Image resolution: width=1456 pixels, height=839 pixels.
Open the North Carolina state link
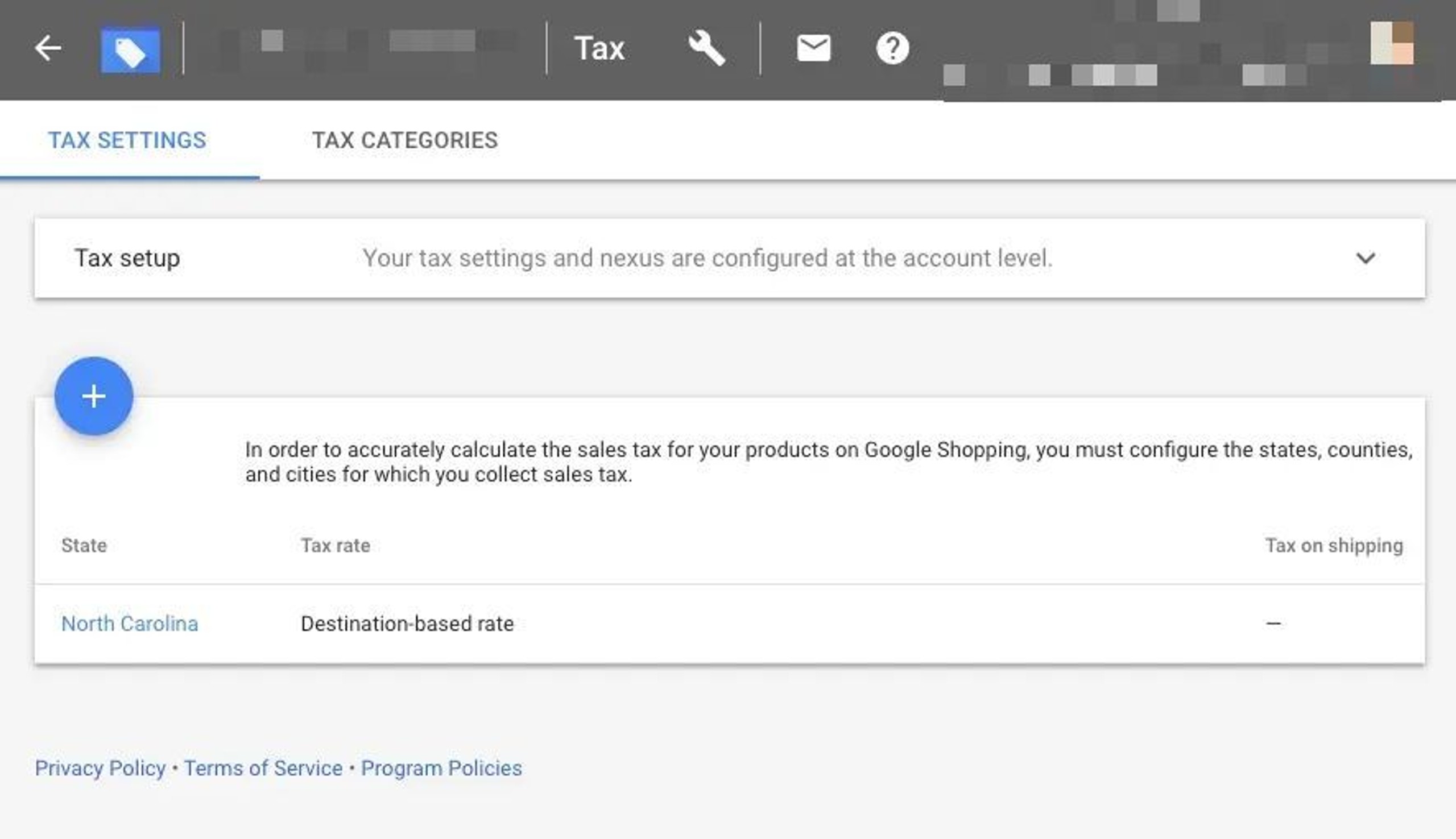point(130,624)
